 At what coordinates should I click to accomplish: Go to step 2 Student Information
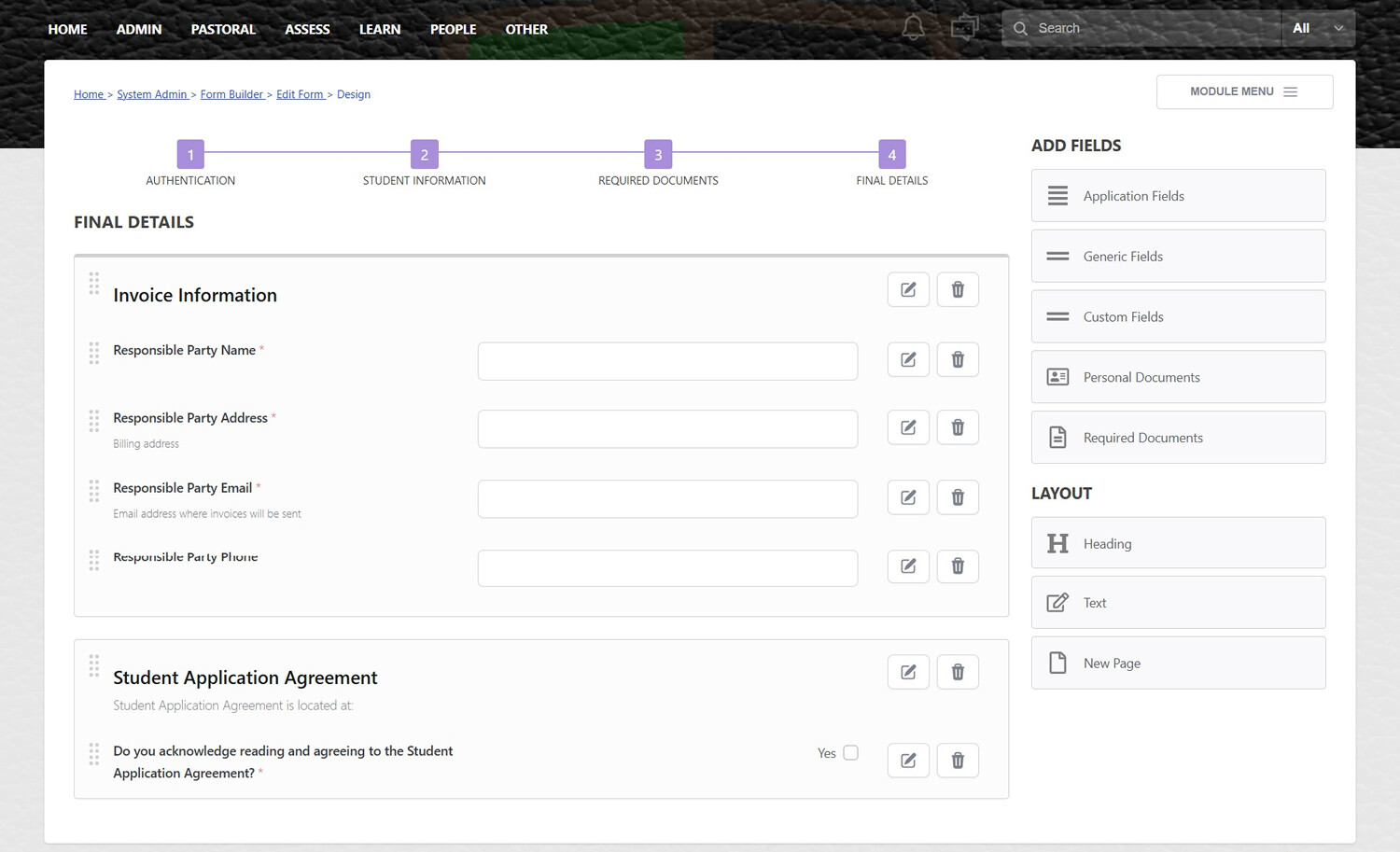point(424,154)
